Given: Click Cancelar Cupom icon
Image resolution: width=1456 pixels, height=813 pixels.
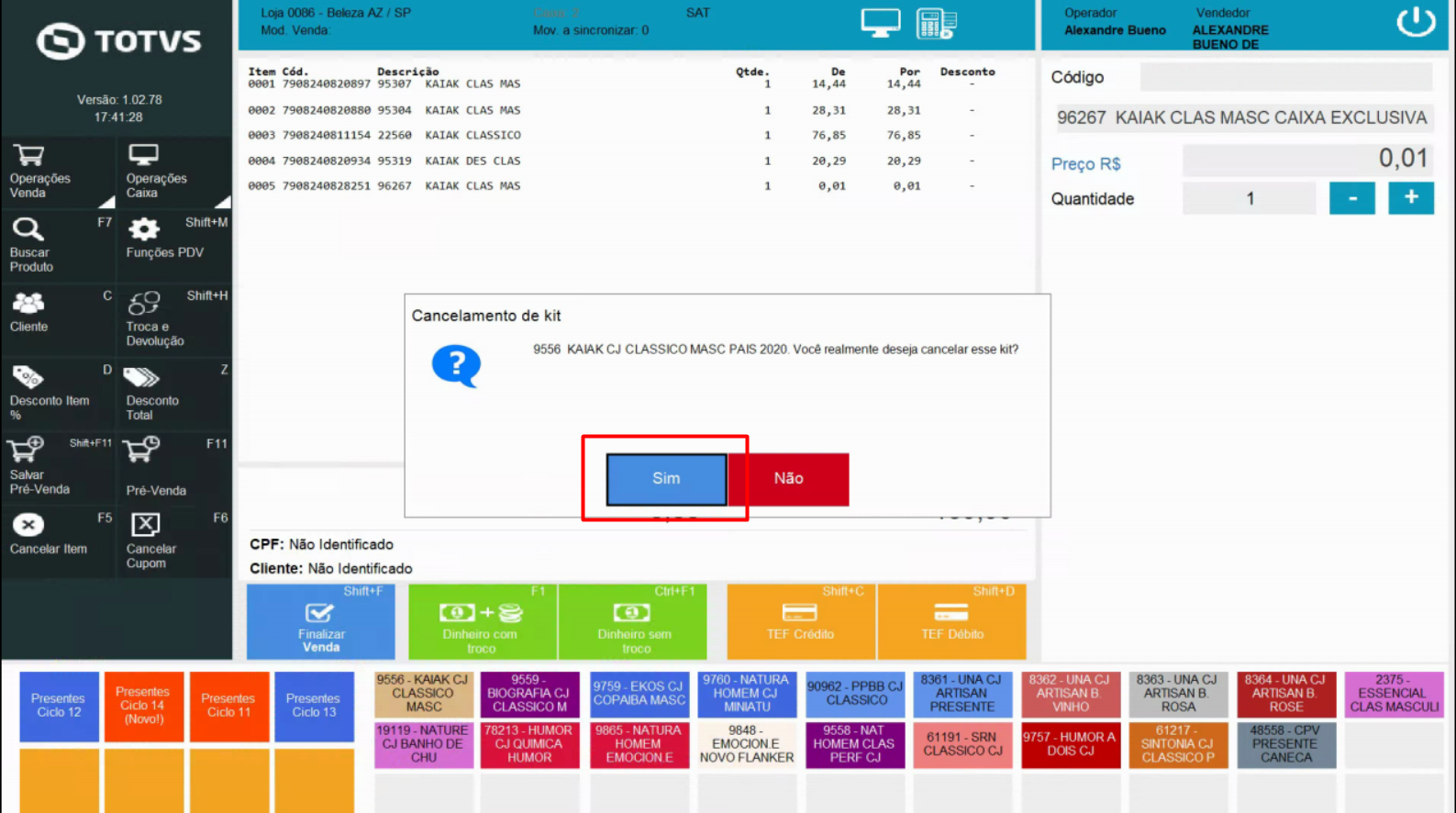Looking at the screenshot, I should (x=145, y=525).
